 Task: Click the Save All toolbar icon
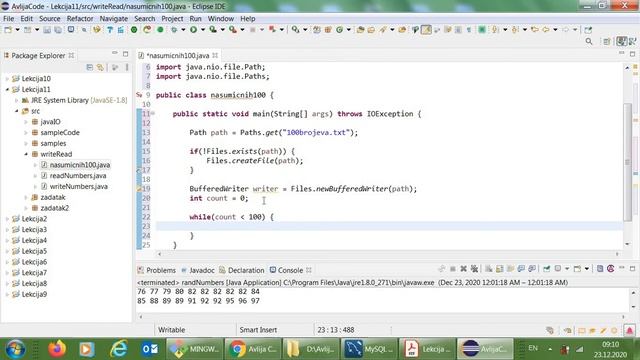pos(58,30)
